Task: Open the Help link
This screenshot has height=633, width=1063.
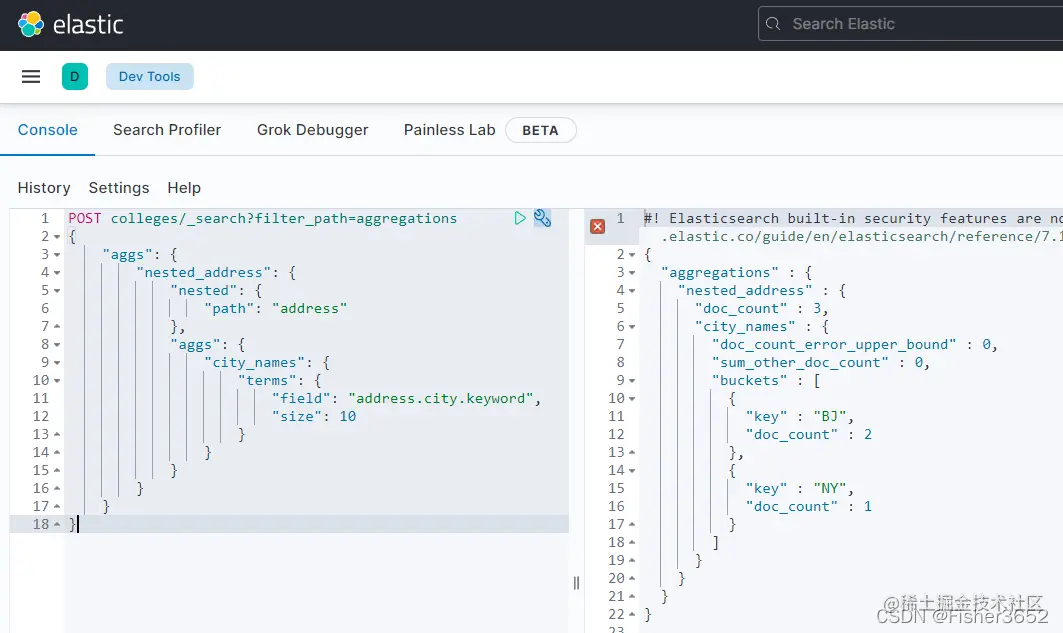Action: click(184, 188)
